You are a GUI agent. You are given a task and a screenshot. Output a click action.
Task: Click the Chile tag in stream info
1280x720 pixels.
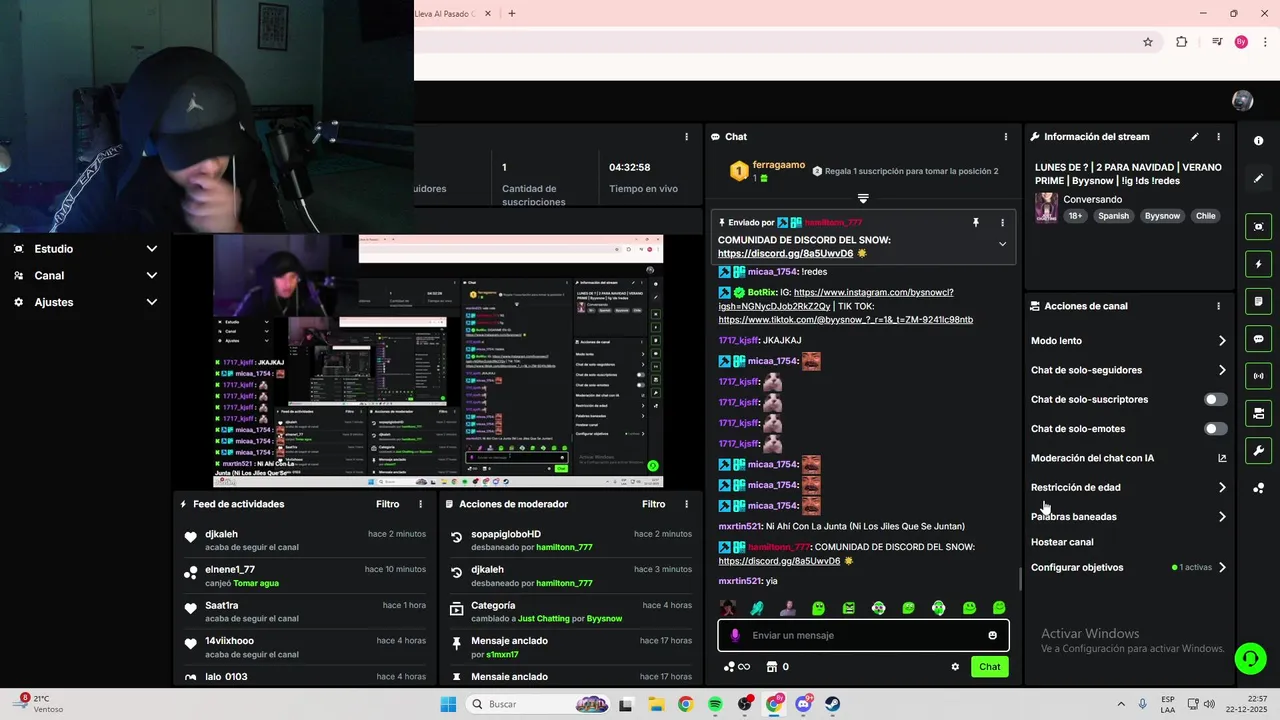(x=1205, y=216)
